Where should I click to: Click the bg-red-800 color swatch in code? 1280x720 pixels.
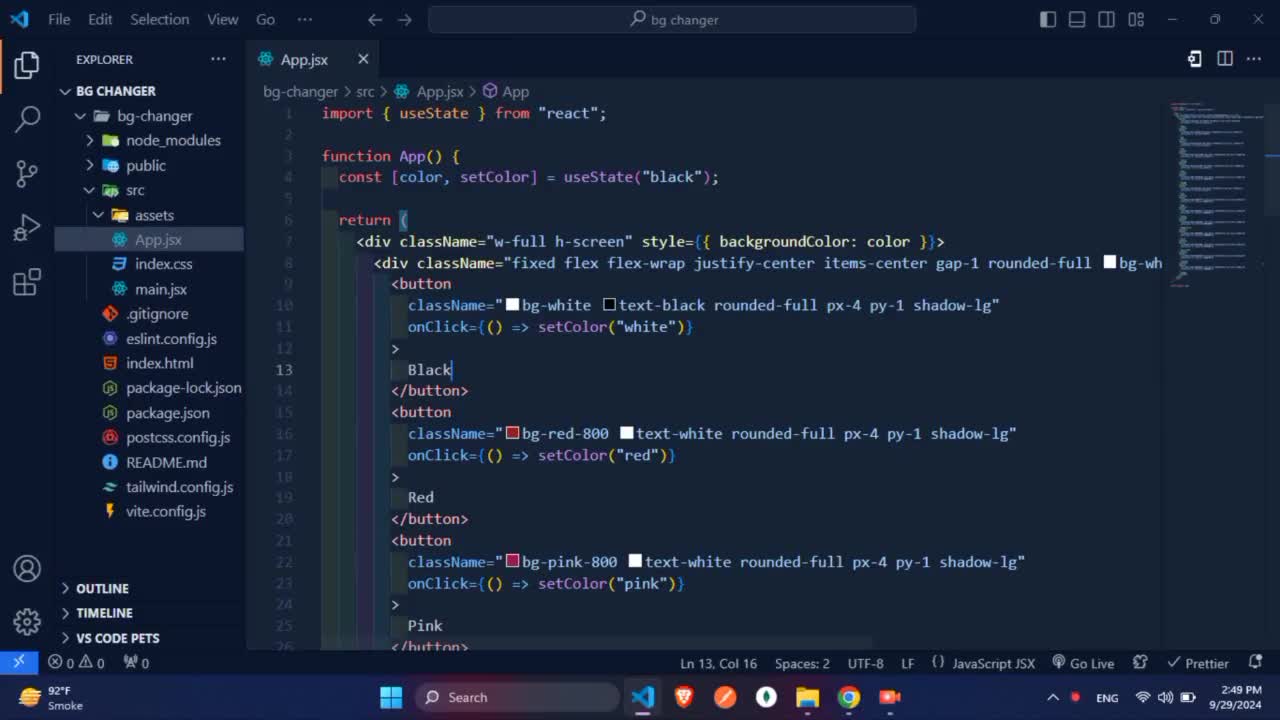click(x=512, y=433)
